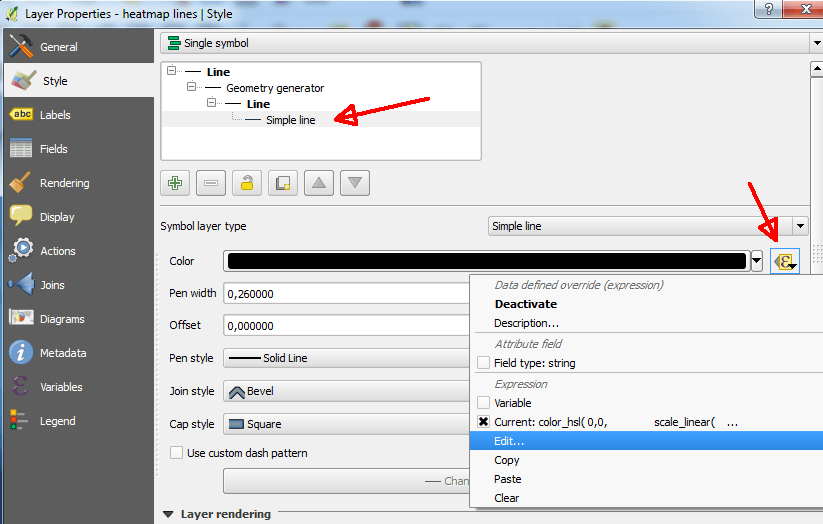Go to the Fields tab
Image resolution: width=823 pixels, height=524 pixels.
tap(79, 149)
